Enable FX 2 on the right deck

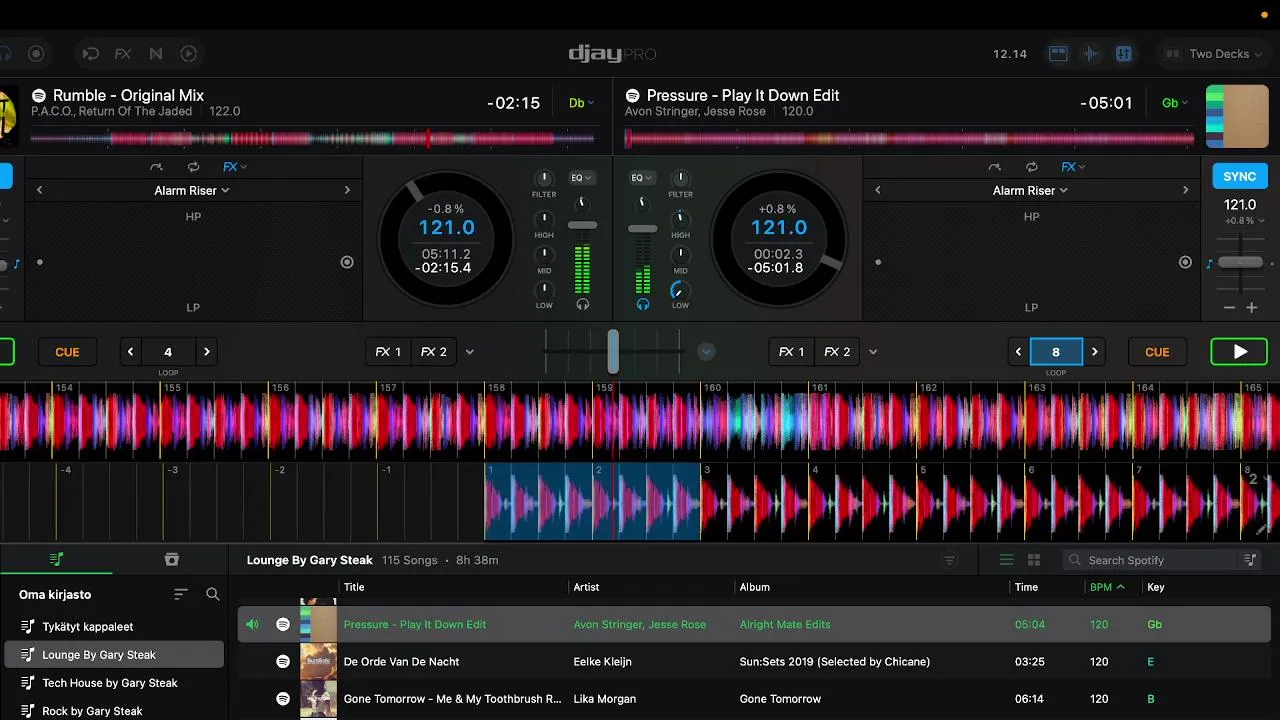pos(838,352)
